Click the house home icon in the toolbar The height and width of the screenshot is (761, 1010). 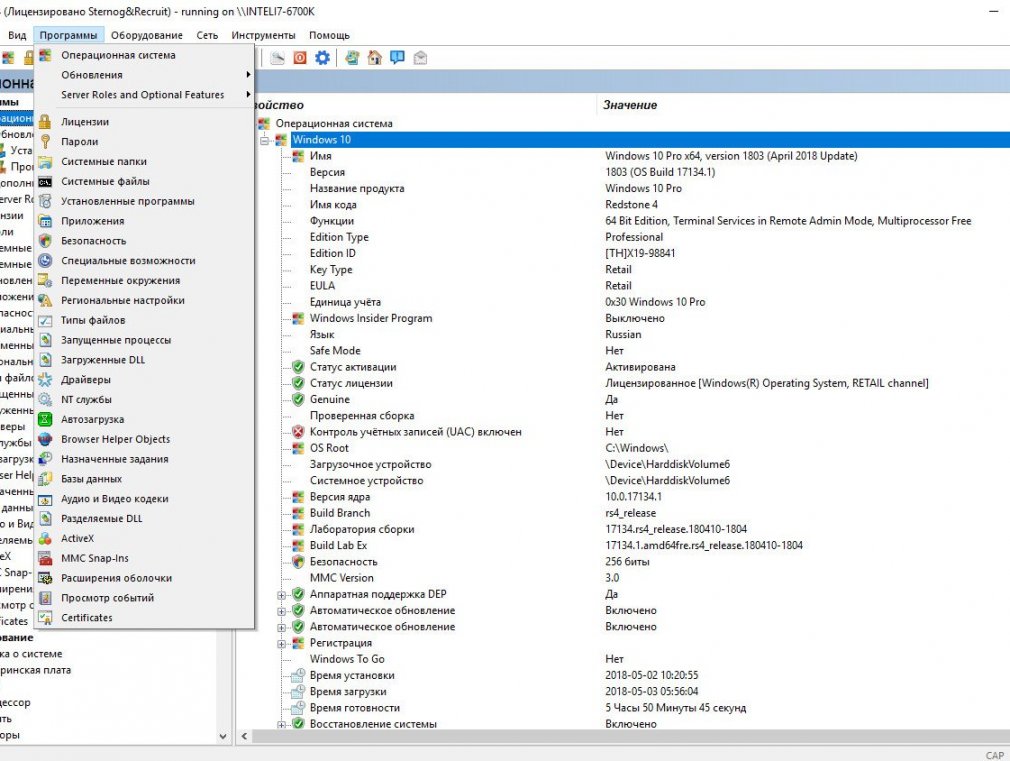click(x=374, y=58)
